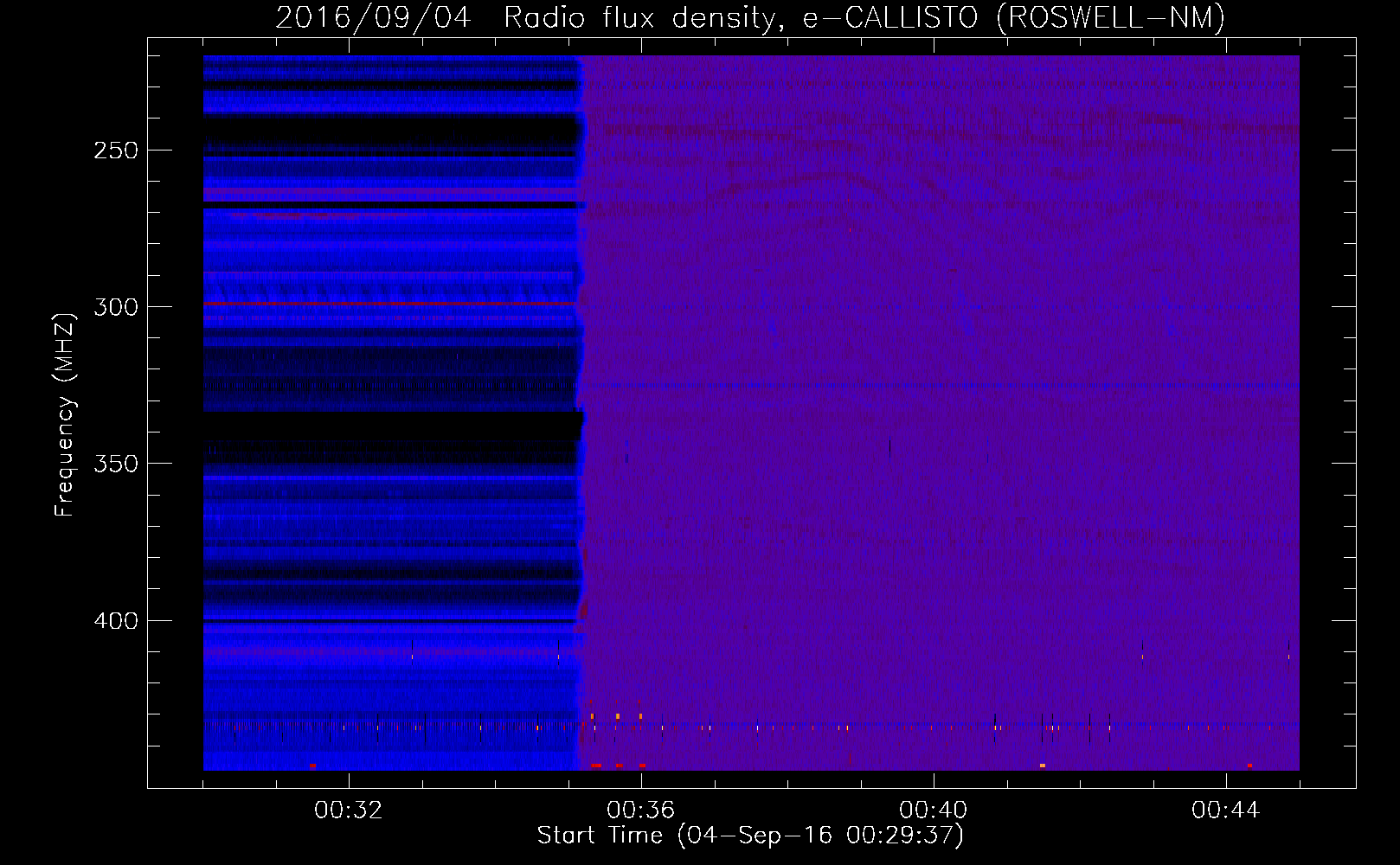
Task: Click the 00:40 time tick label
Action: (x=934, y=811)
